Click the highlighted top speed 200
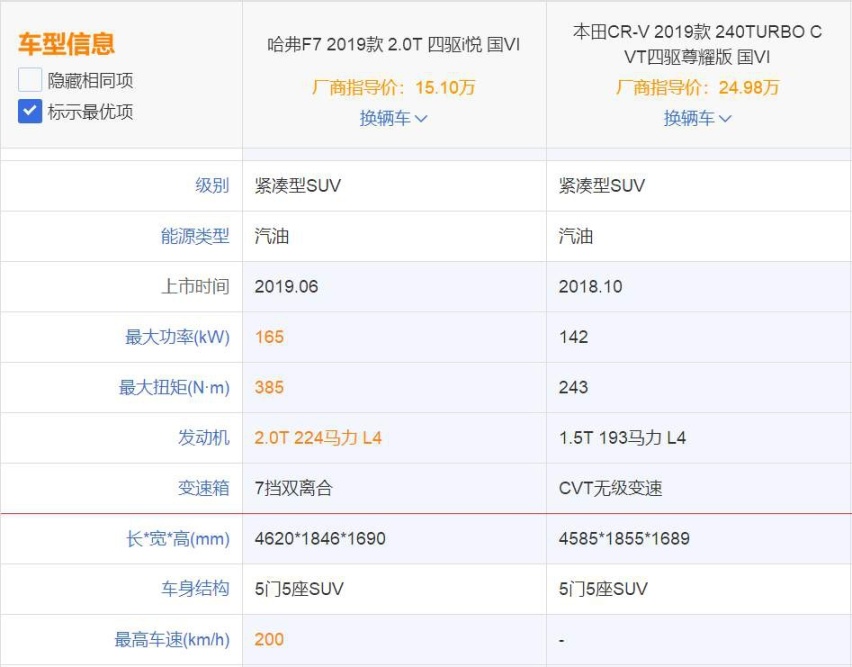The height and width of the screenshot is (667, 852). 270,639
